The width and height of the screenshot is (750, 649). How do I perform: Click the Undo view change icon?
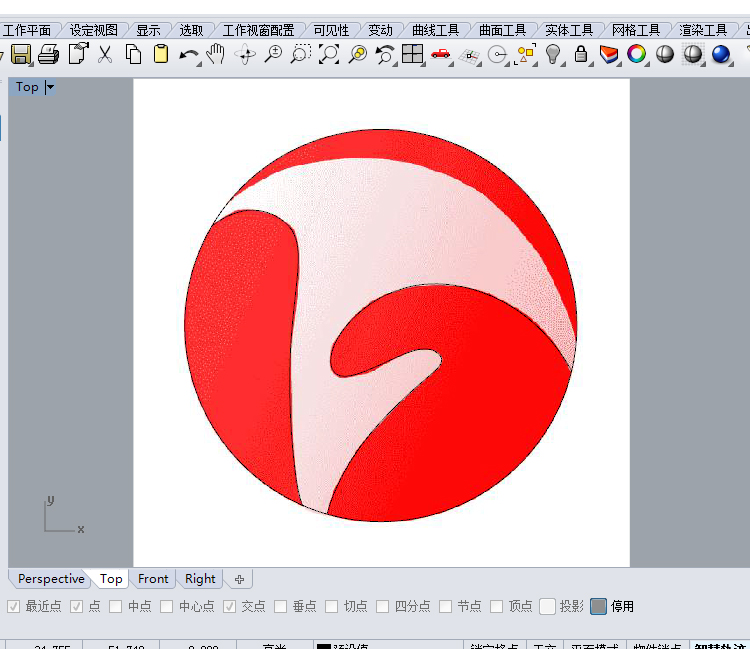385,54
